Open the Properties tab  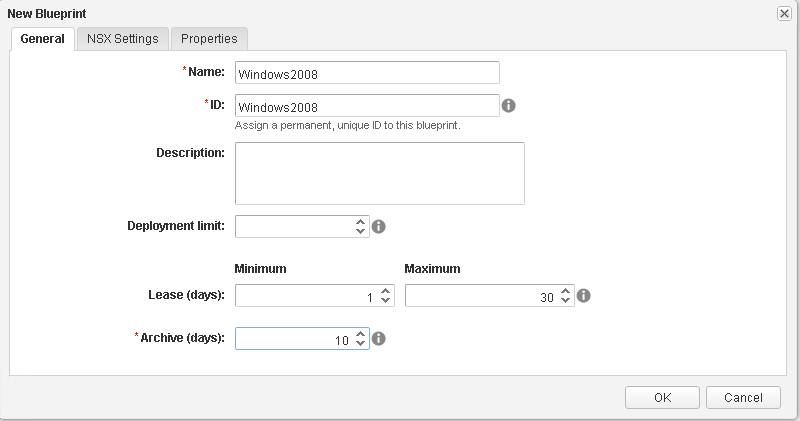209,39
